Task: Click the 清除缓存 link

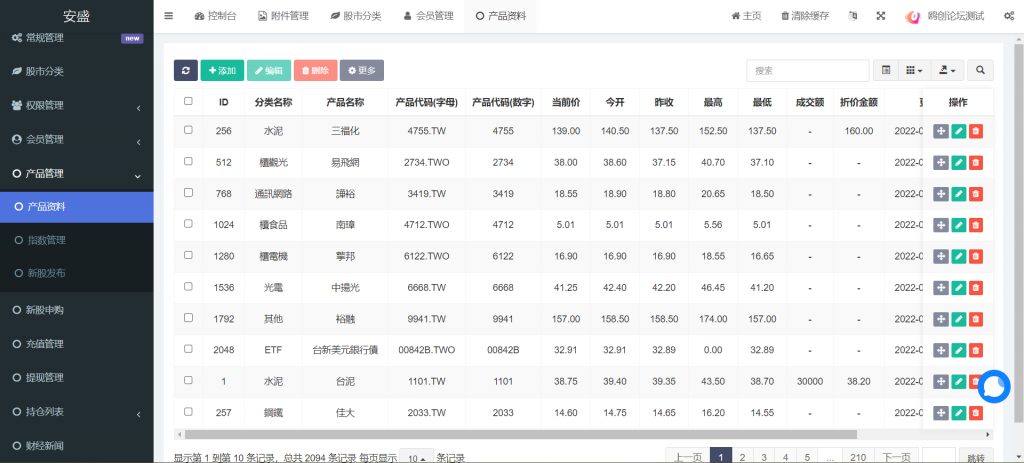Action: click(x=805, y=16)
